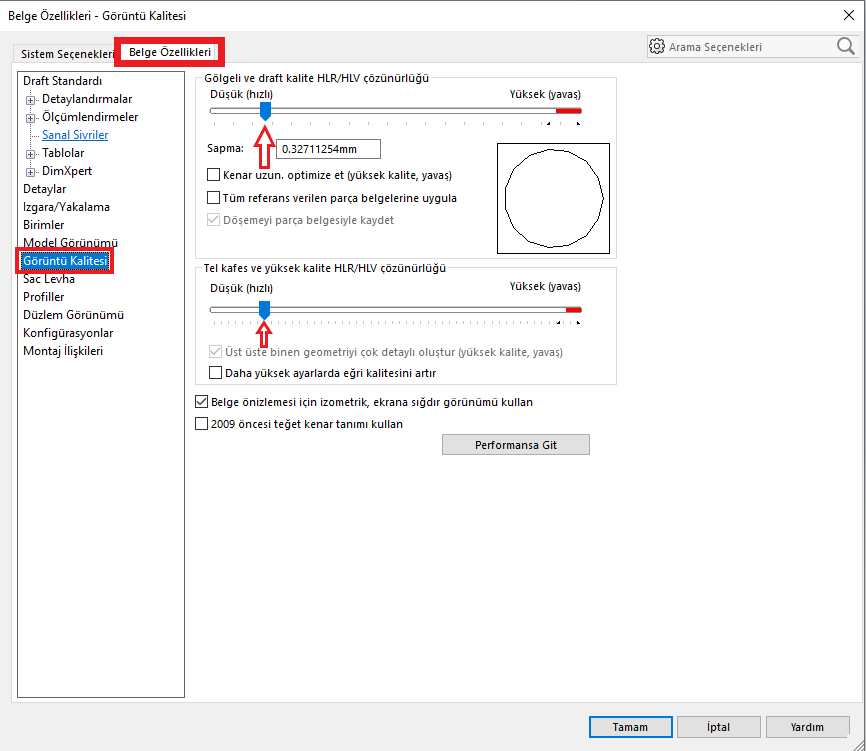Screen dimensions: 866x751
Task: Select the Belge Özellikleri tab
Action: click(x=169, y=51)
